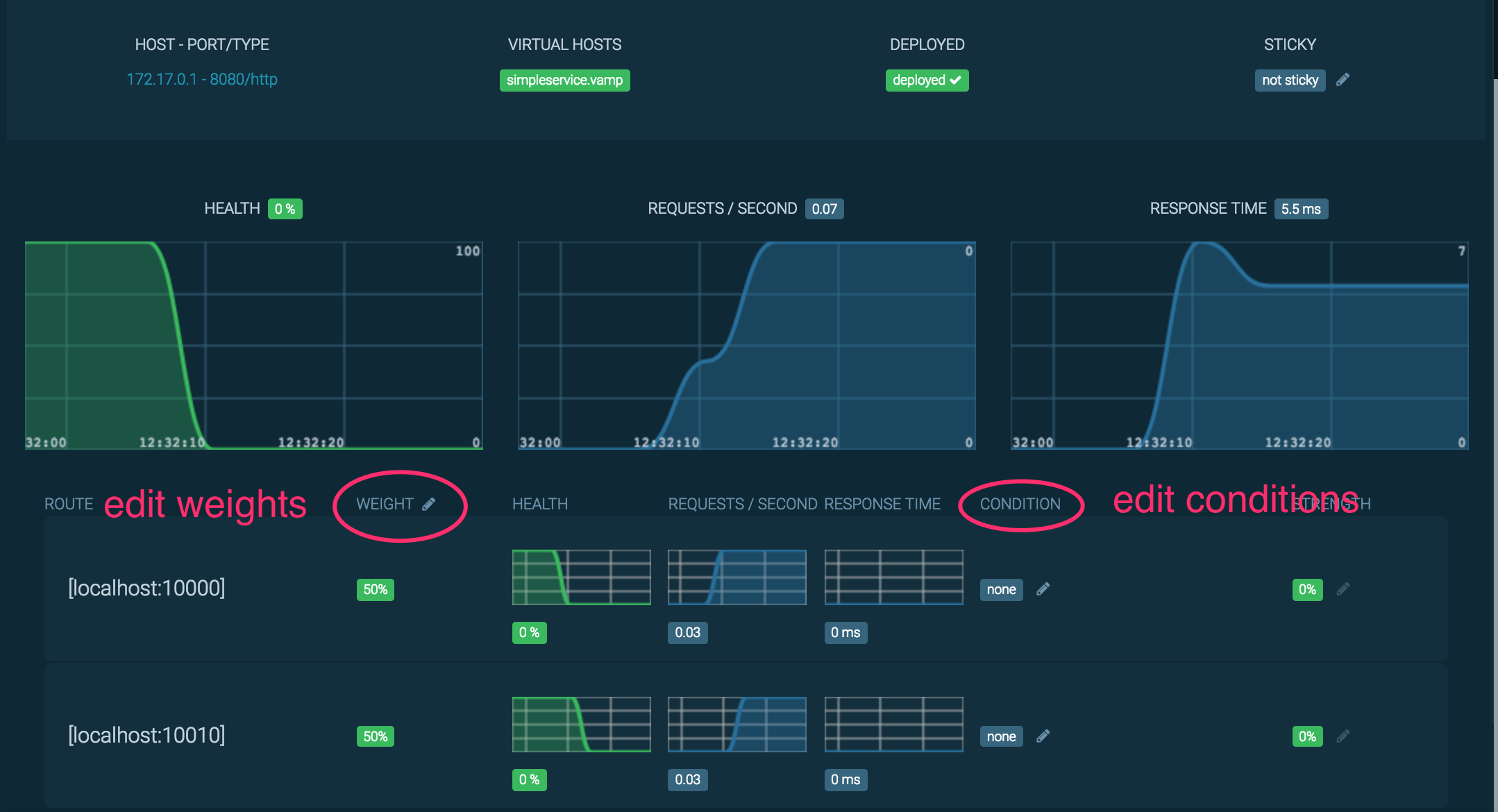Click the none condition badge for localhost:10000

click(1001, 590)
